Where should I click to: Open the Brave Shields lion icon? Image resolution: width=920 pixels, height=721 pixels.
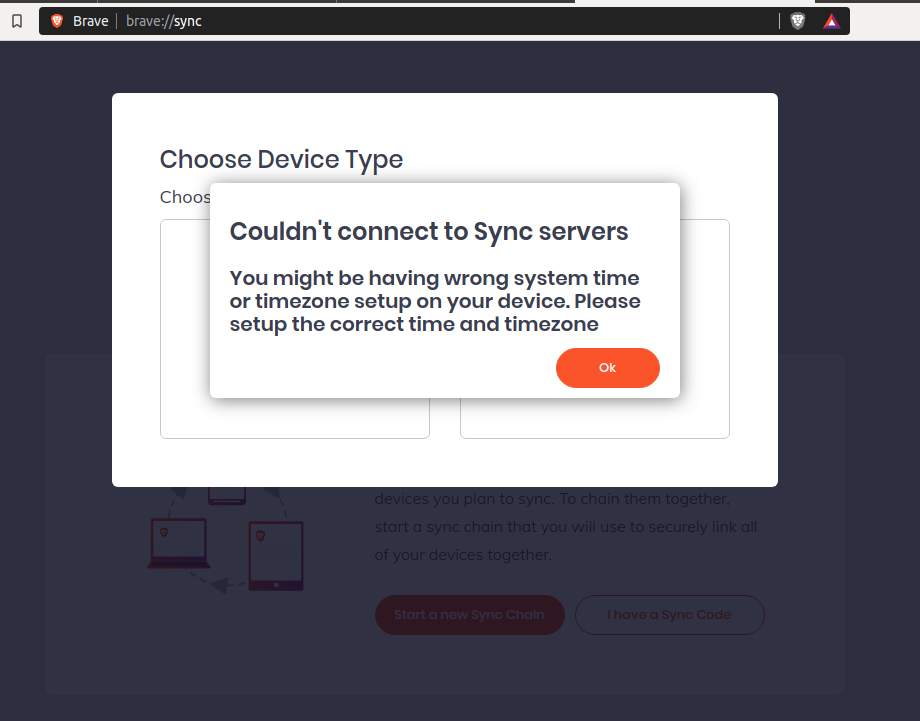797,21
